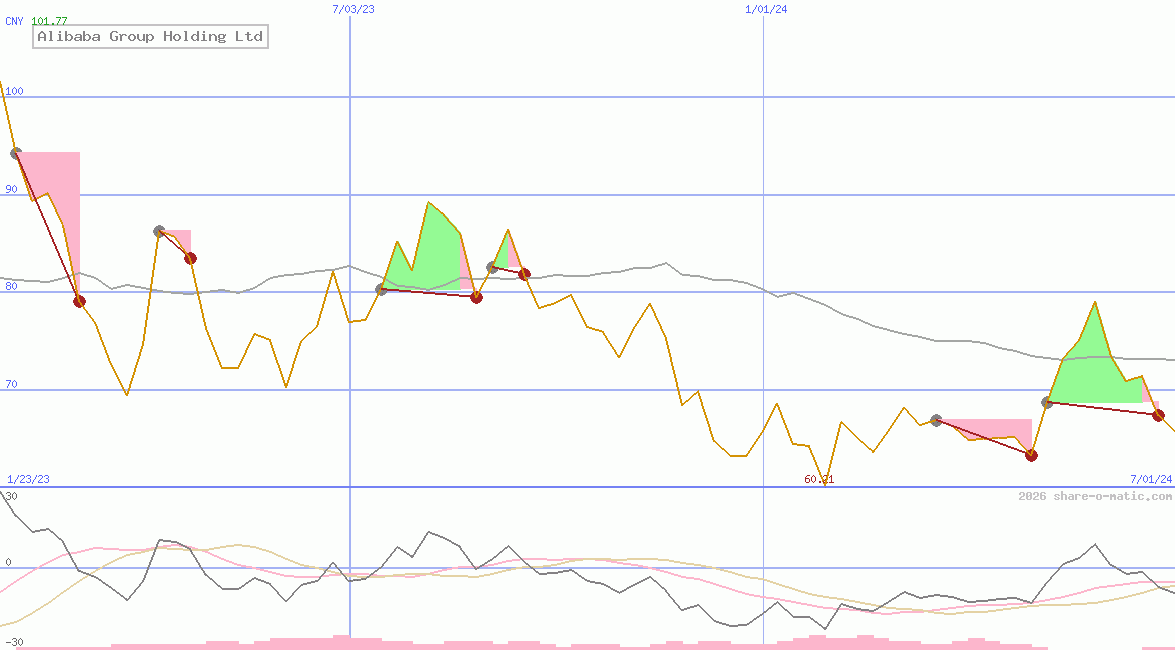Viewport: 1175px width, 650px height.
Task: Select the Alibaba Group Holding Ltd title tab
Action: 150,36
